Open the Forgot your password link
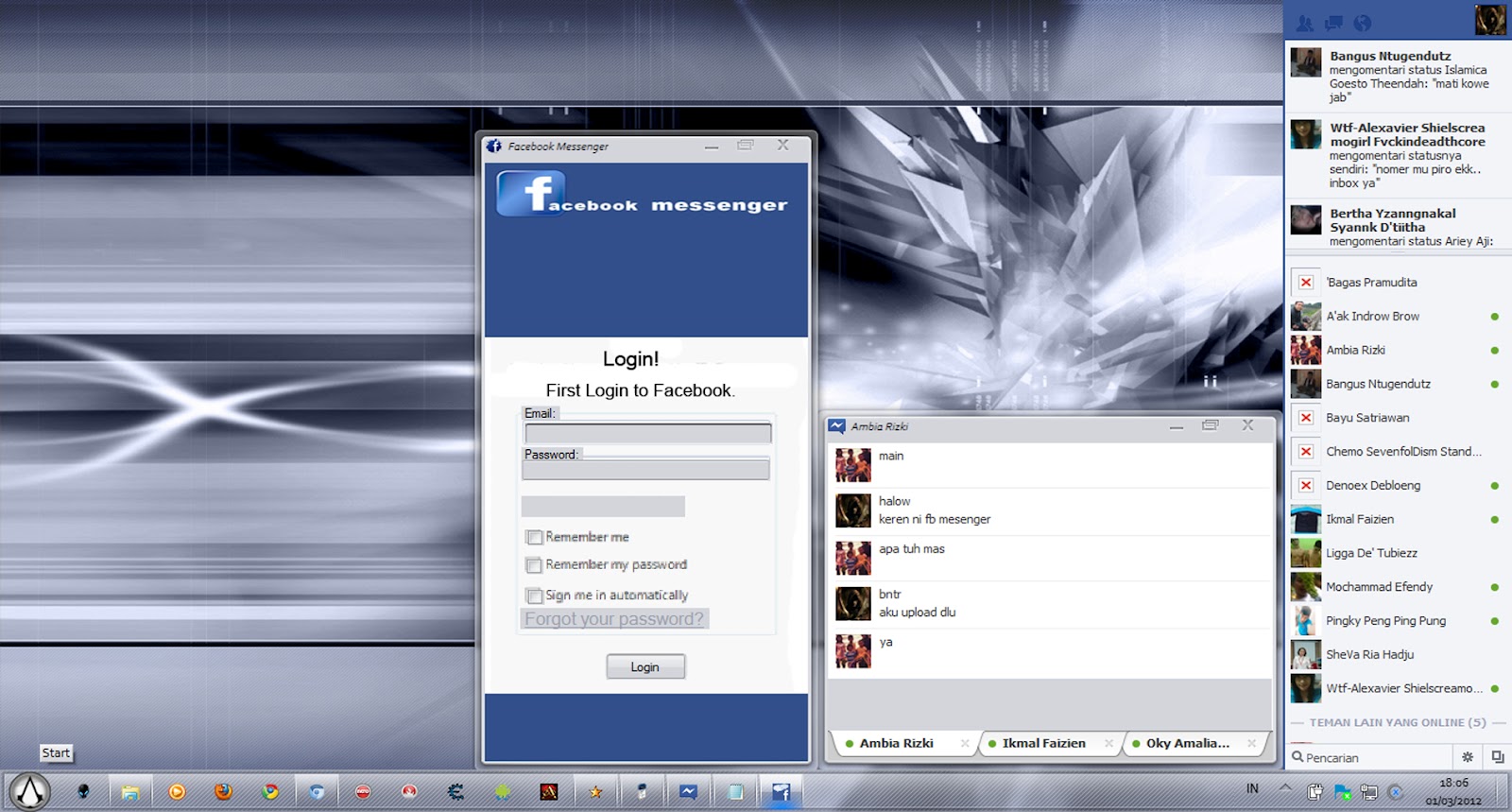 tap(614, 619)
